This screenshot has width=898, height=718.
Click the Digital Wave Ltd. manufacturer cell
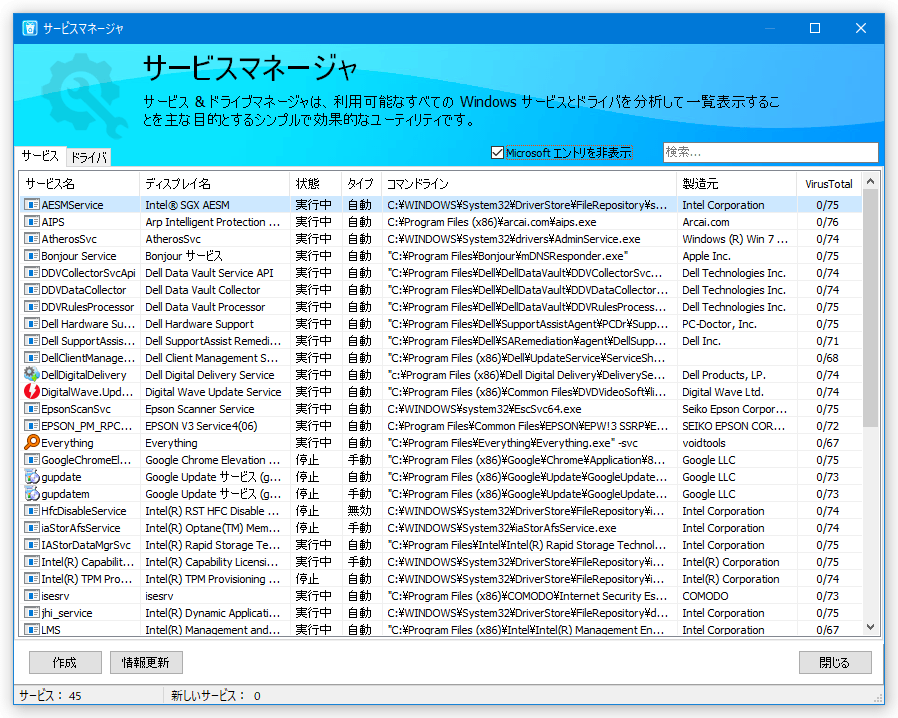(723, 392)
